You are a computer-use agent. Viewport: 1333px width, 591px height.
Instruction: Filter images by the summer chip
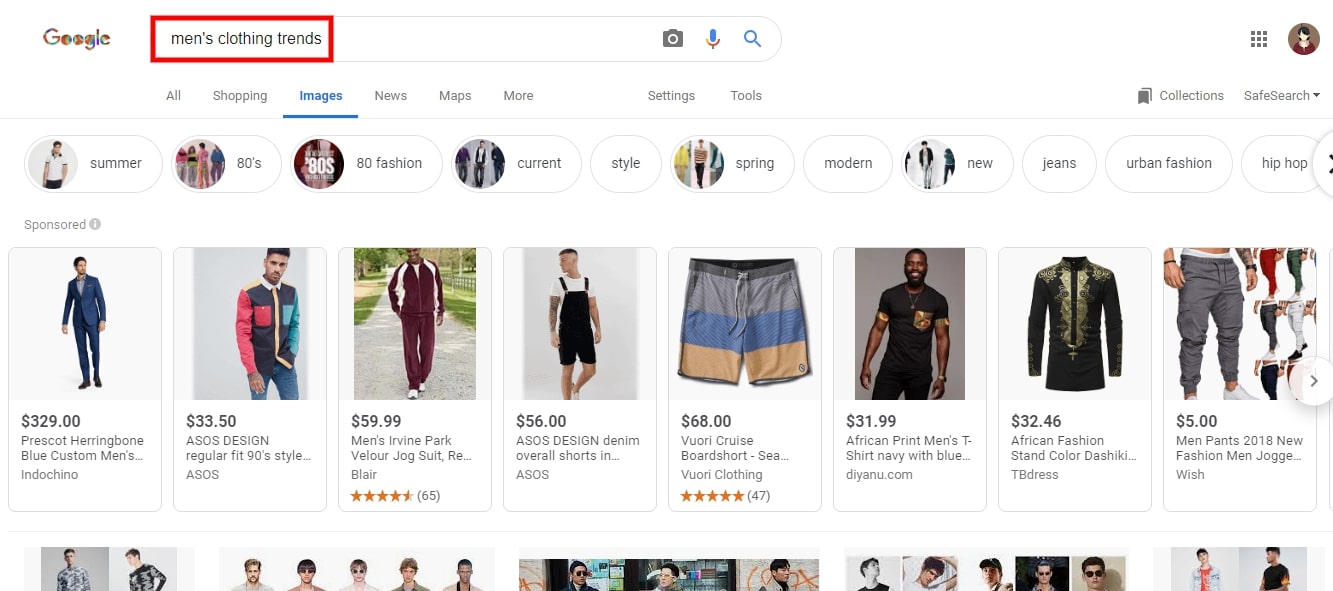(x=94, y=163)
